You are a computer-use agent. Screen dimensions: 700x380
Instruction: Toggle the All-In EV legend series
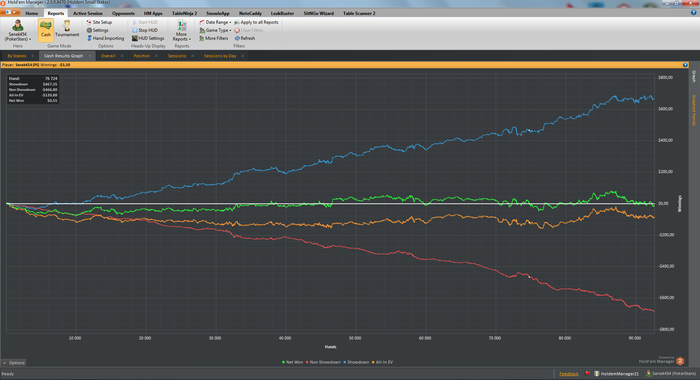(x=383, y=362)
